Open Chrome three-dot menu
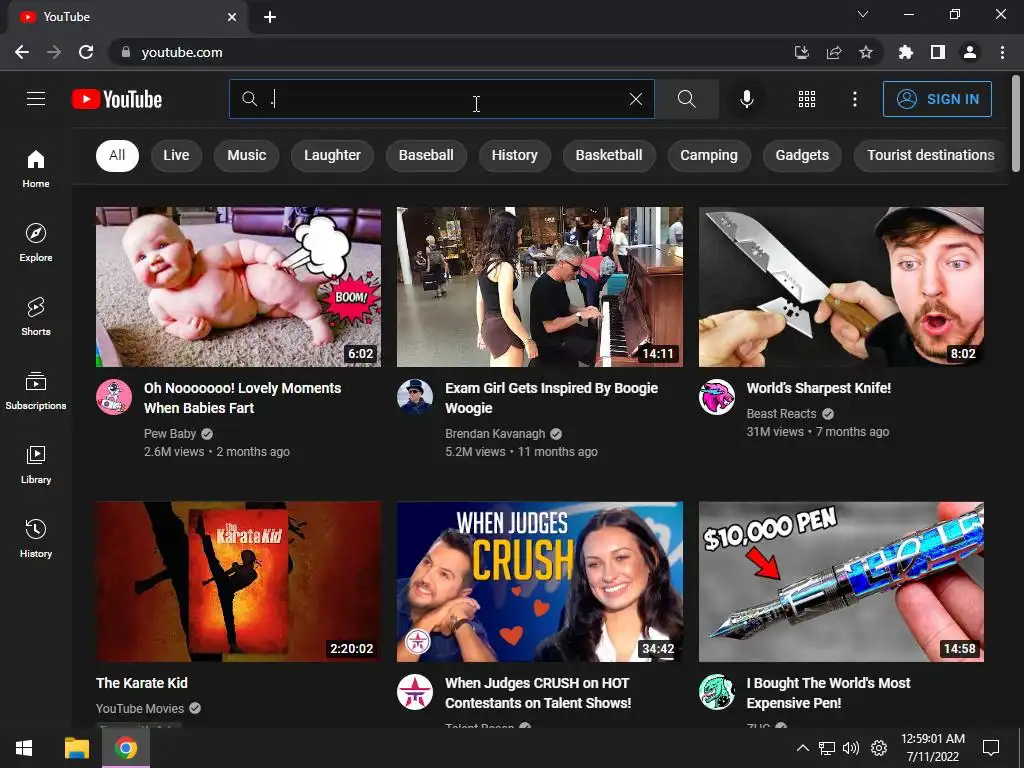 pos(1002,52)
